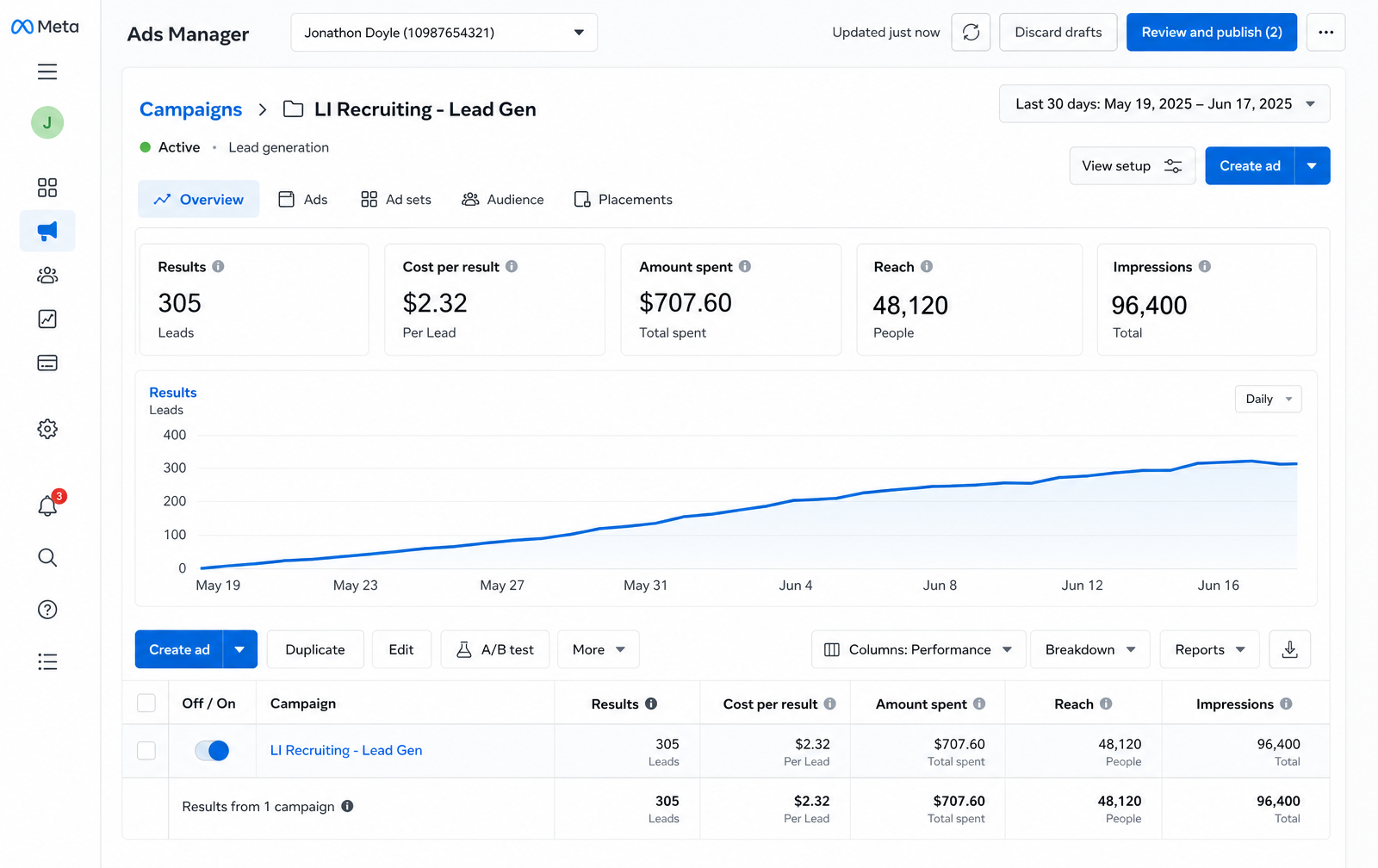This screenshot has width=1378, height=868.
Task: Check the select-all header checkbox
Action: [146, 704]
